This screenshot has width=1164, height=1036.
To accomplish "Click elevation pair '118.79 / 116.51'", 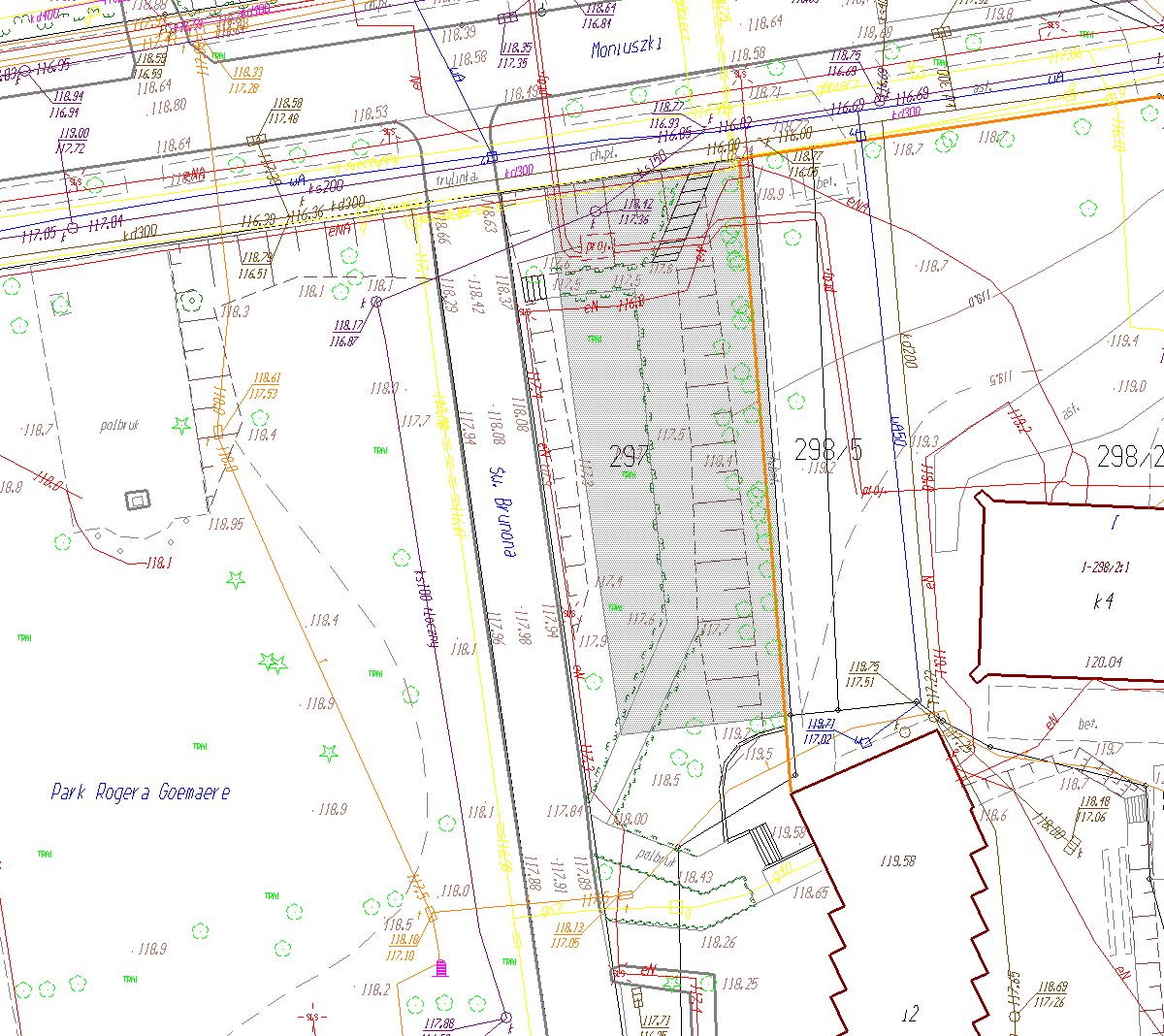I will (255, 266).
